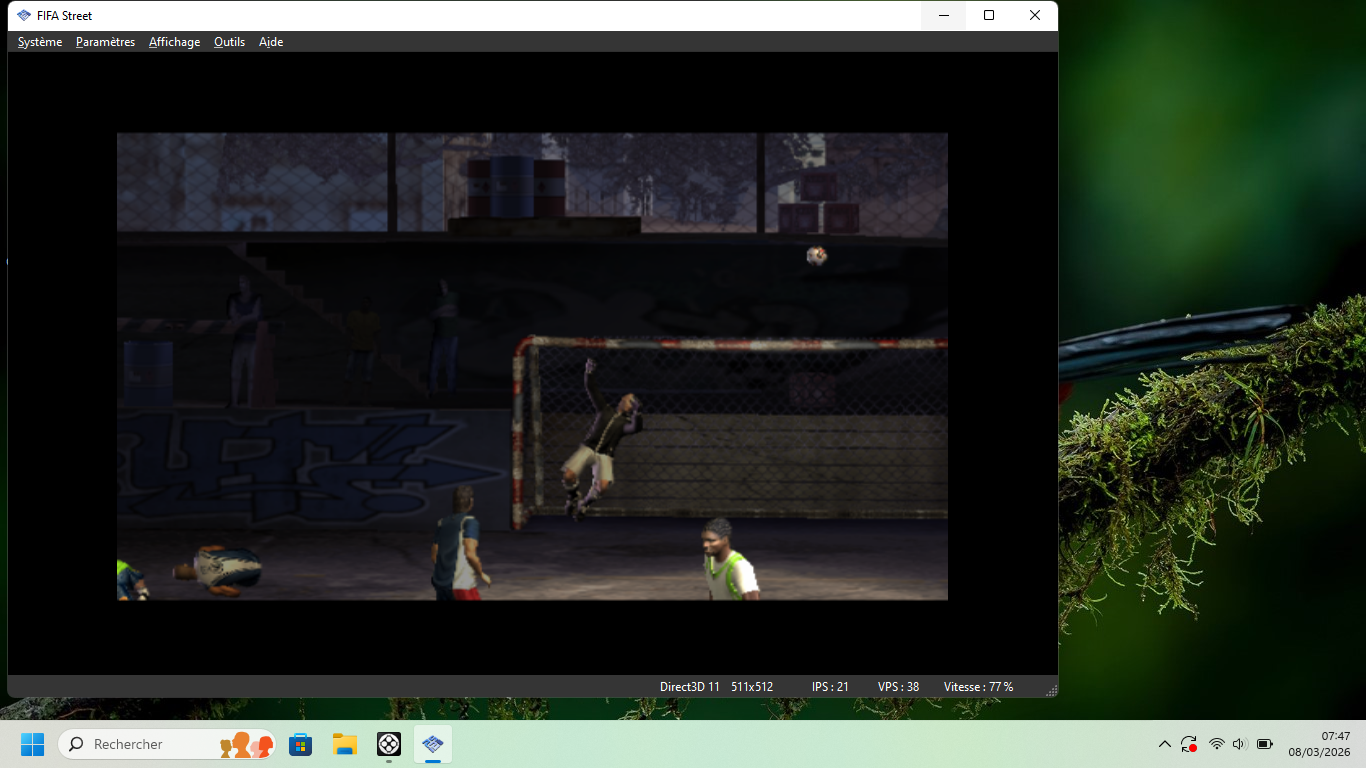This screenshot has height=768, width=1366.
Task: Click the PCSX2 emulator taskbar icon
Action: click(x=433, y=744)
